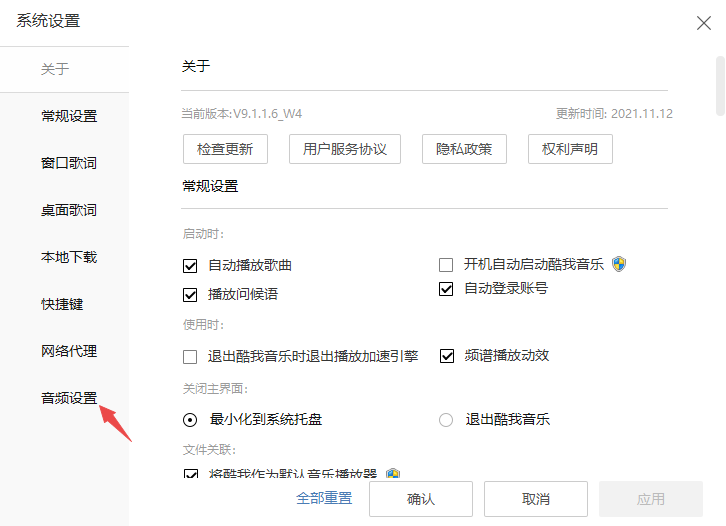726x526 pixels.
Task: Toggle 播放问候语 checkbox
Action: pos(190,294)
